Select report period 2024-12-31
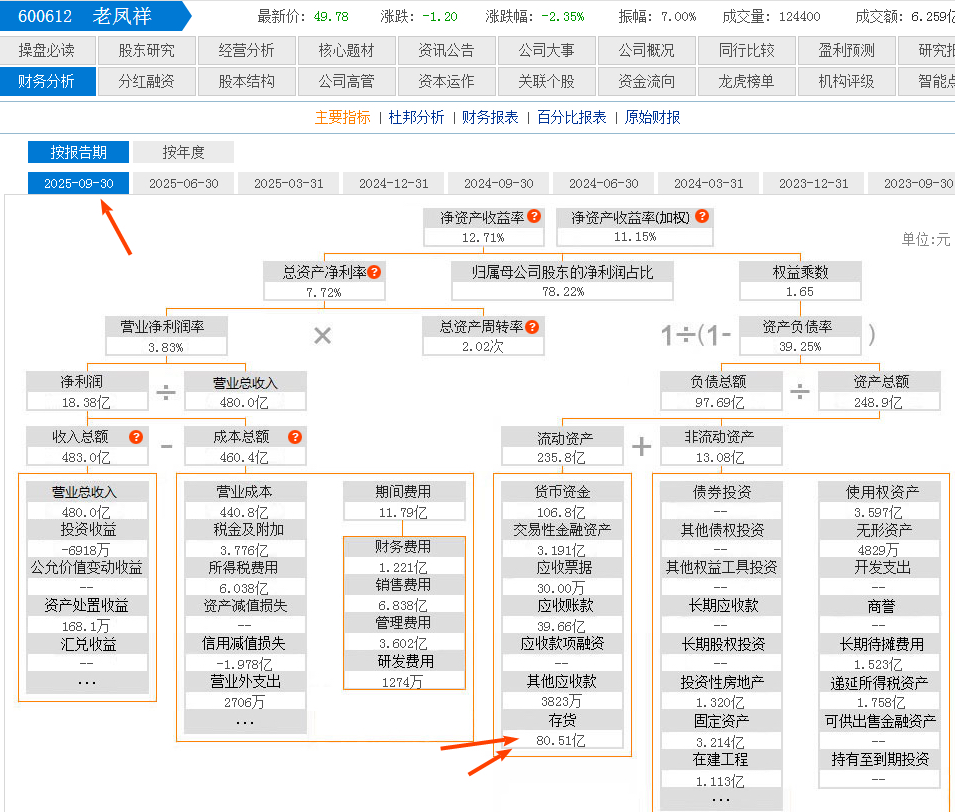Image resolution: width=955 pixels, height=812 pixels. click(393, 183)
